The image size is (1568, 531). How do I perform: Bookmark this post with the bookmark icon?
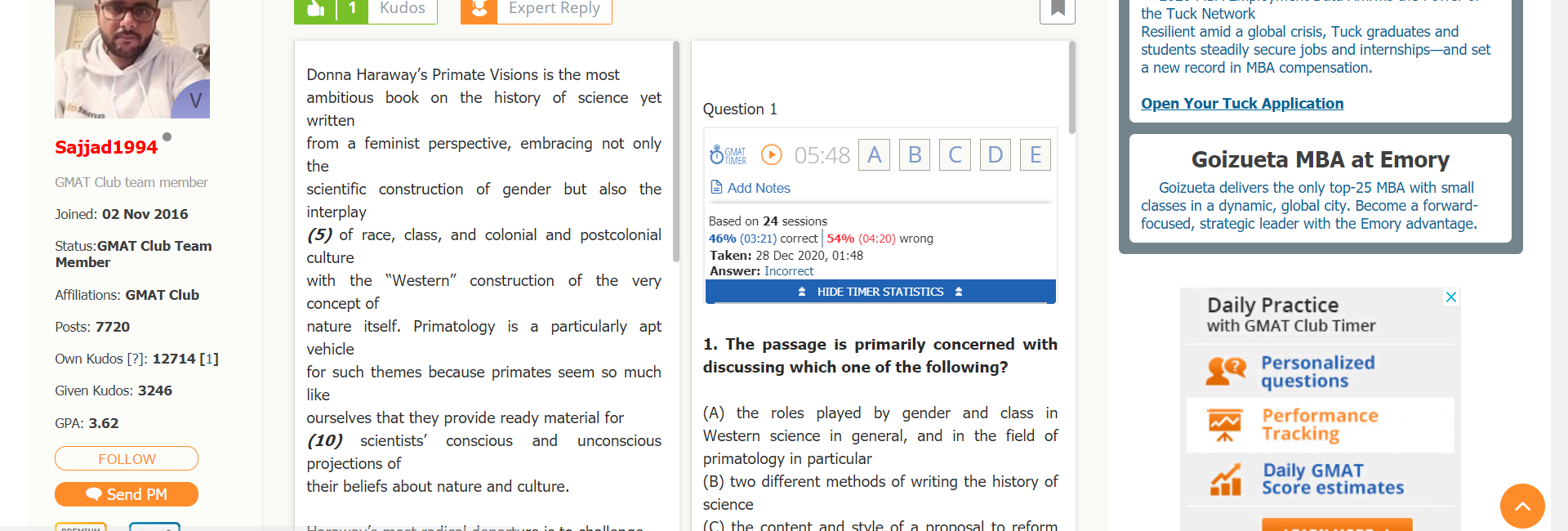pyautogui.click(x=1057, y=9)
